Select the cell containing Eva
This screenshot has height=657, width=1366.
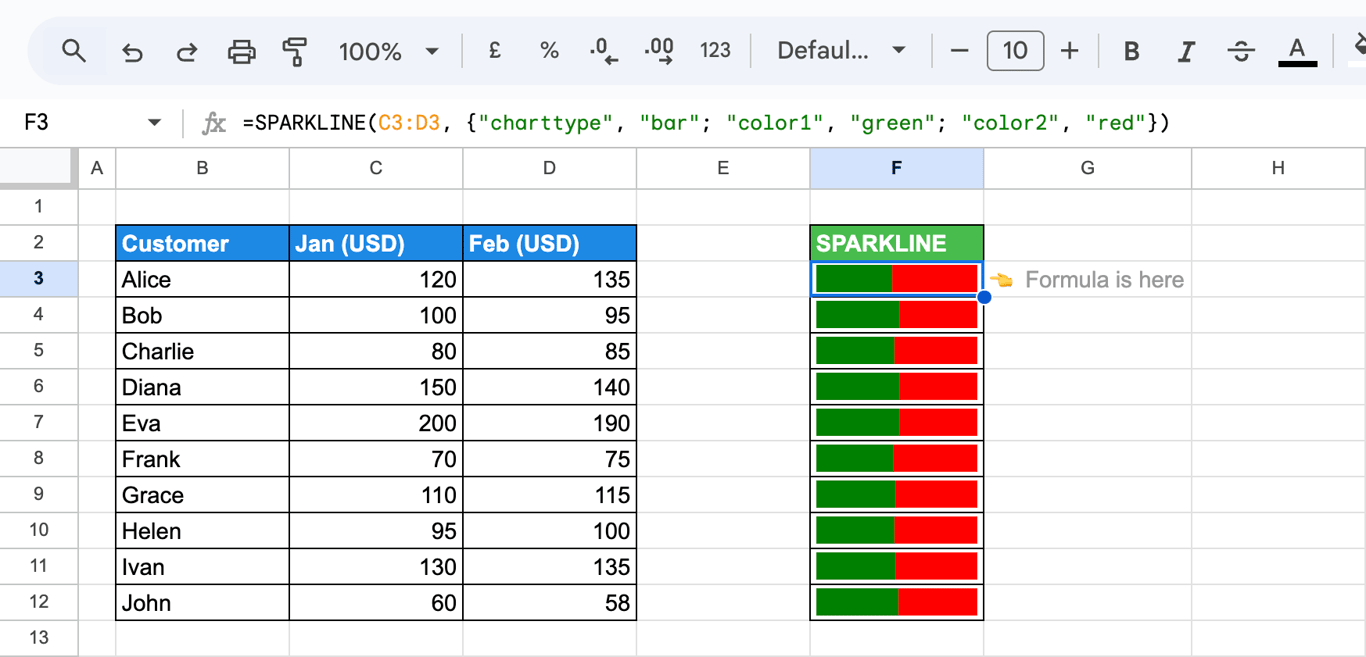coord(202,423)
